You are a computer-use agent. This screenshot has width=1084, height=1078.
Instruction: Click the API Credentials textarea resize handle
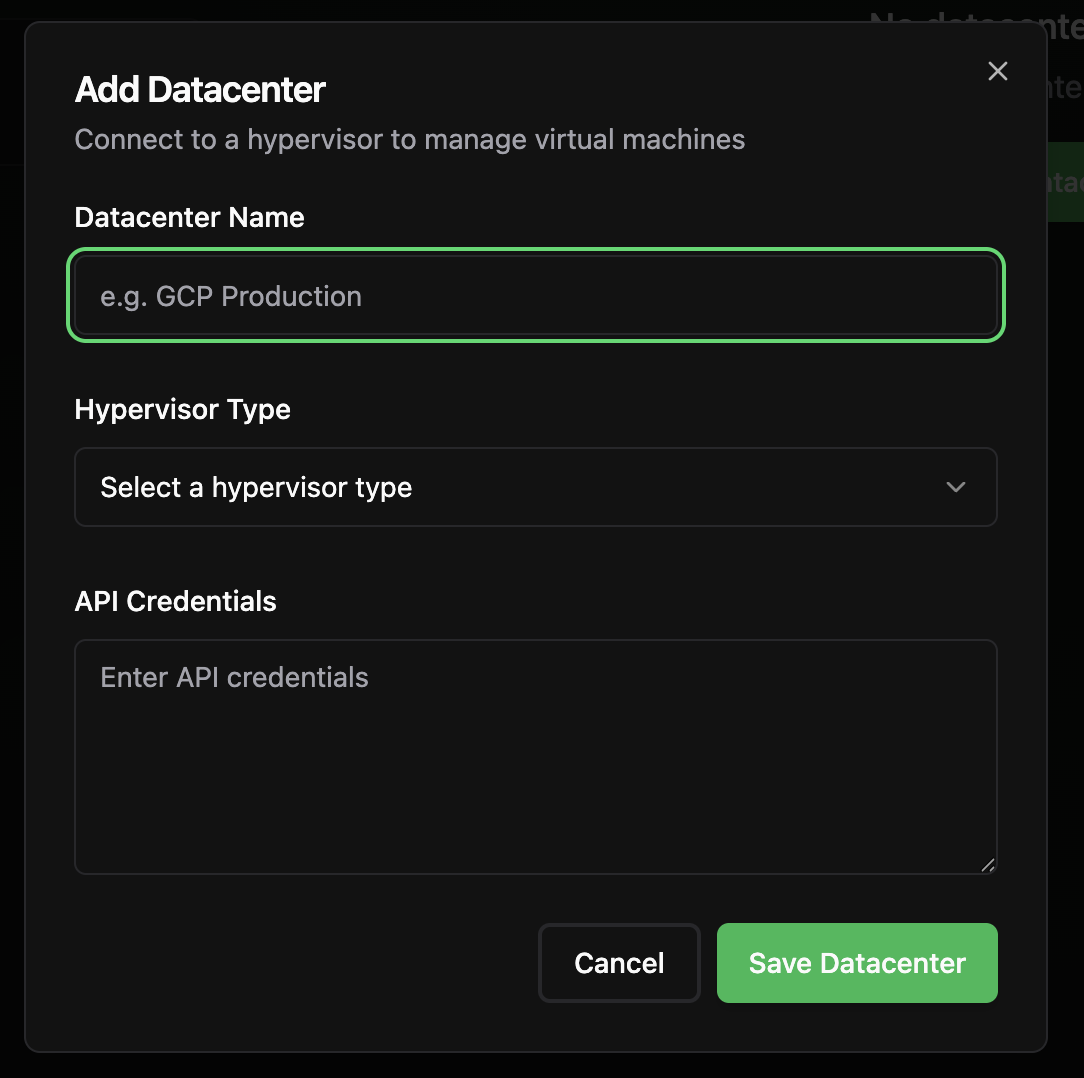click(988, 865)
